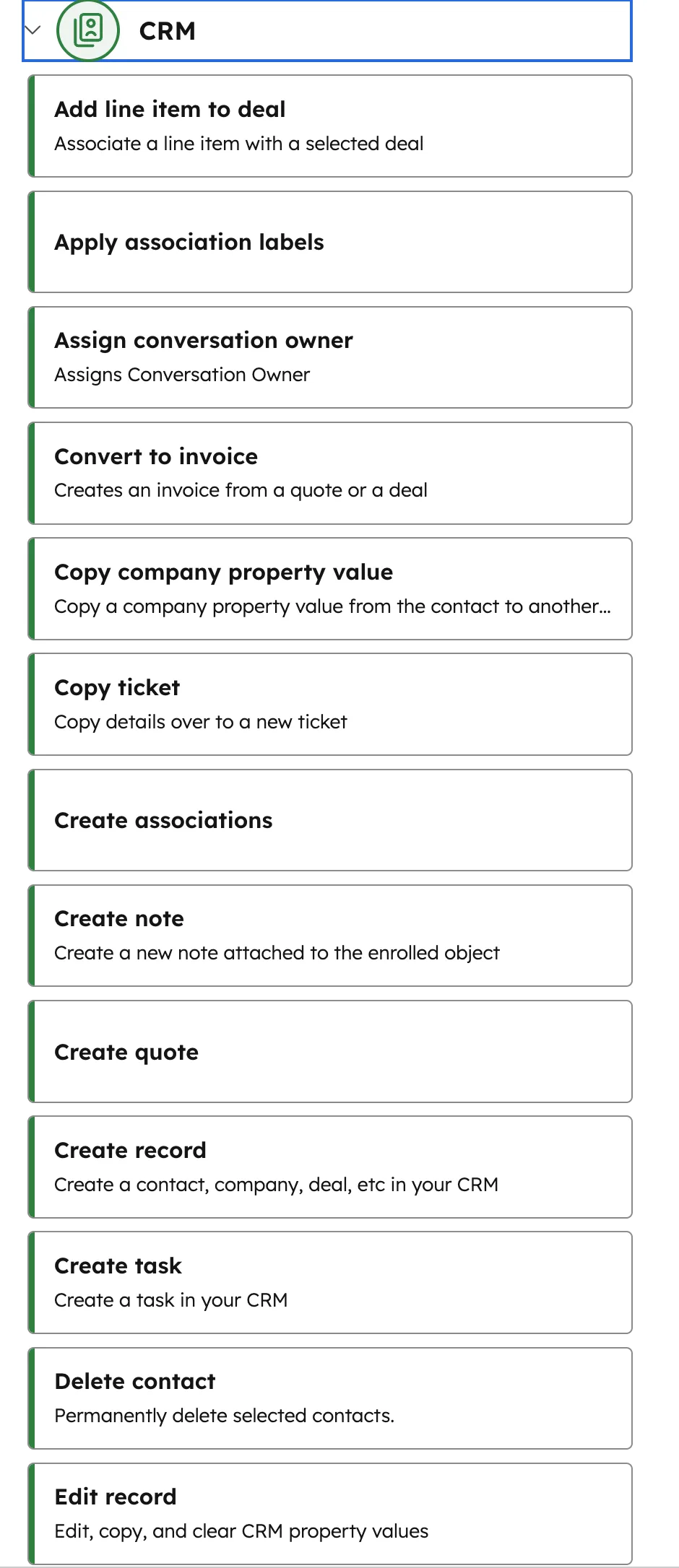This screenshot has width=679, height=1568.
Task: Collapse the CRM actions section
Action: [x=32, y=30]
